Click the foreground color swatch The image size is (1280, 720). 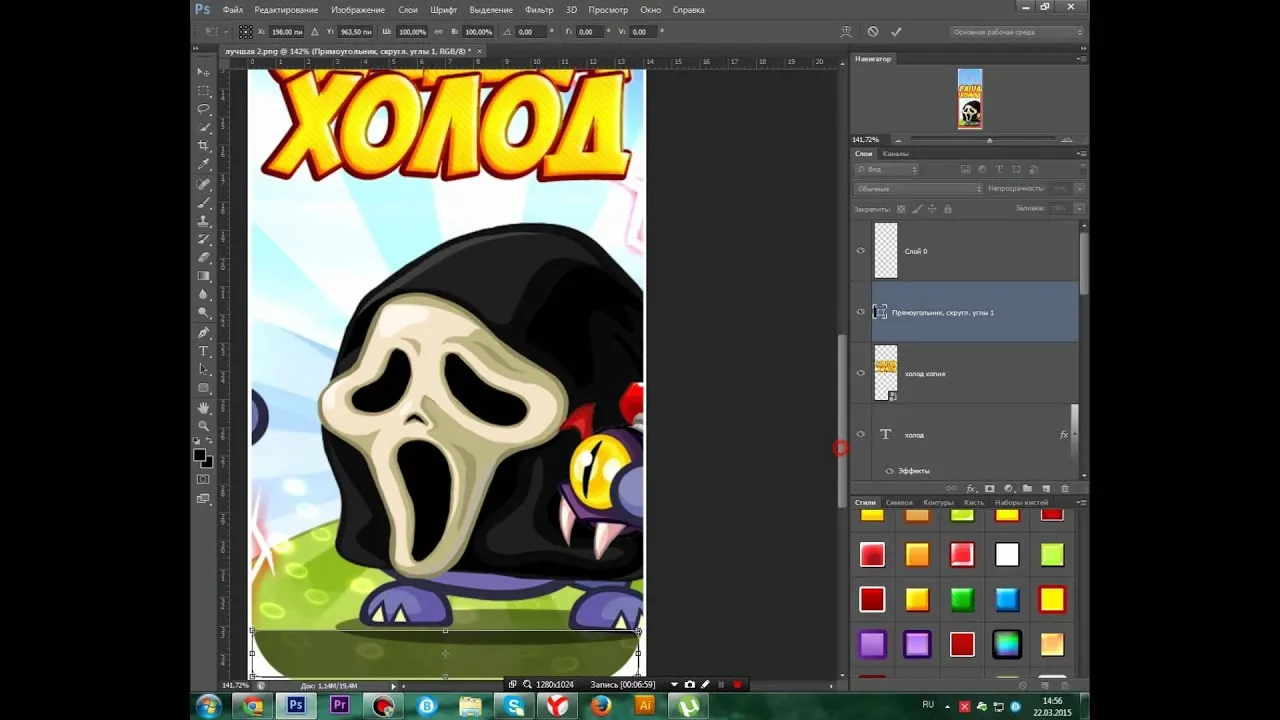200,455
